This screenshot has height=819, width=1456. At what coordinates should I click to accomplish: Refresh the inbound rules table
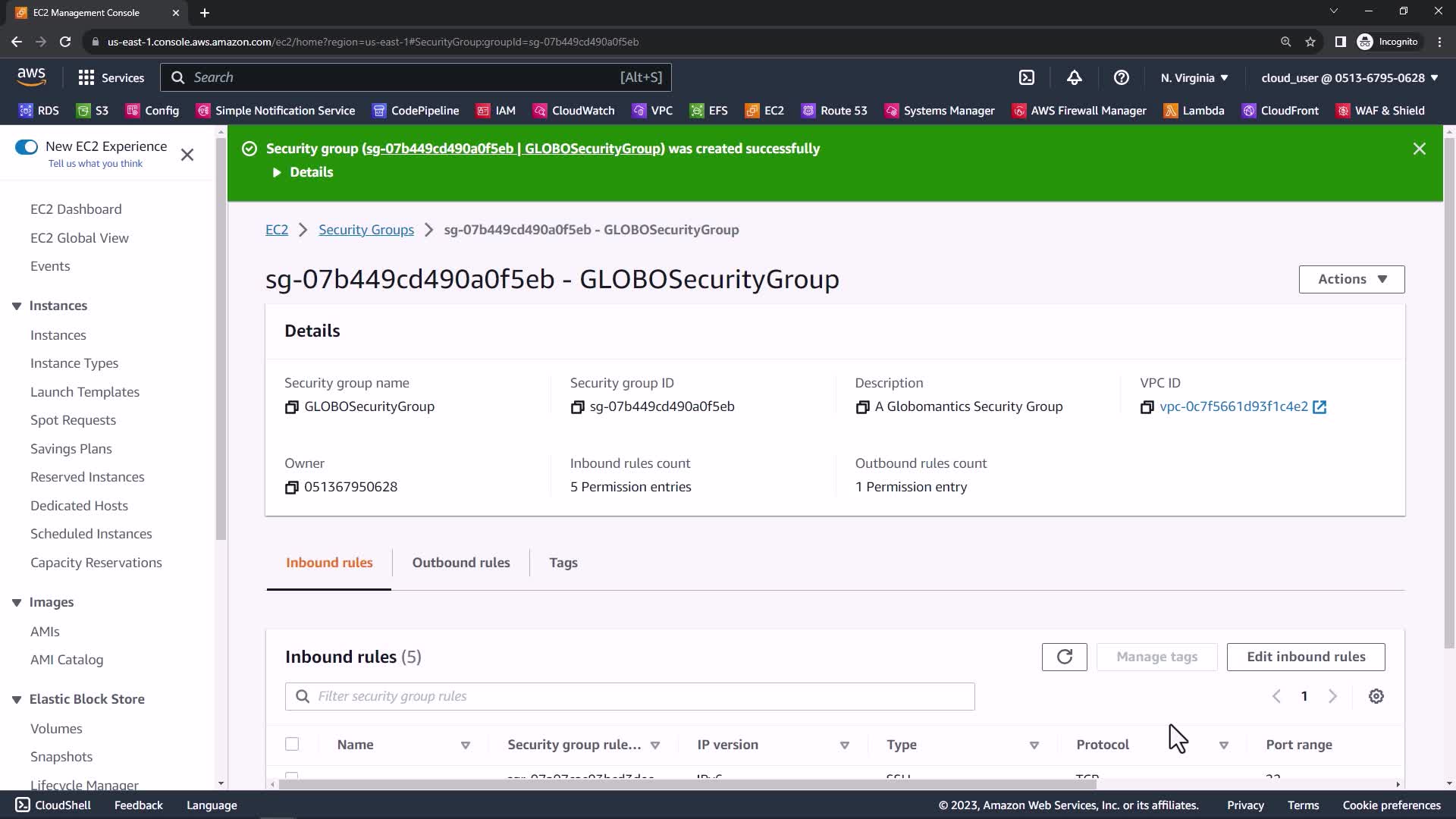(1064, 657)
